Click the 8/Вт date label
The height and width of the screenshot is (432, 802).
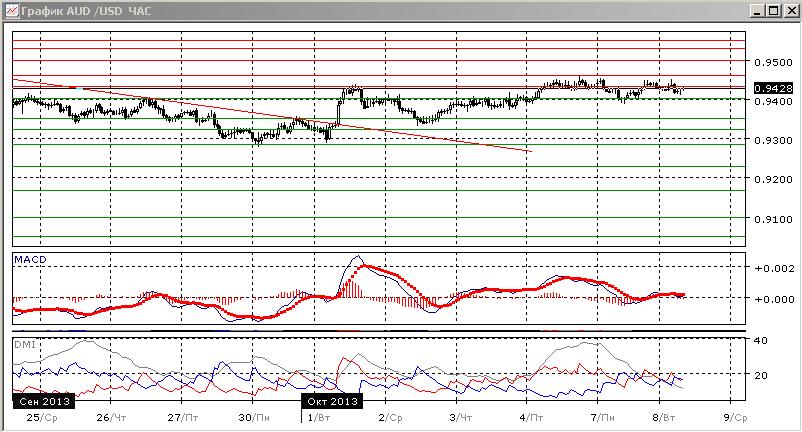pyautogui.click(x=664, y=418)
